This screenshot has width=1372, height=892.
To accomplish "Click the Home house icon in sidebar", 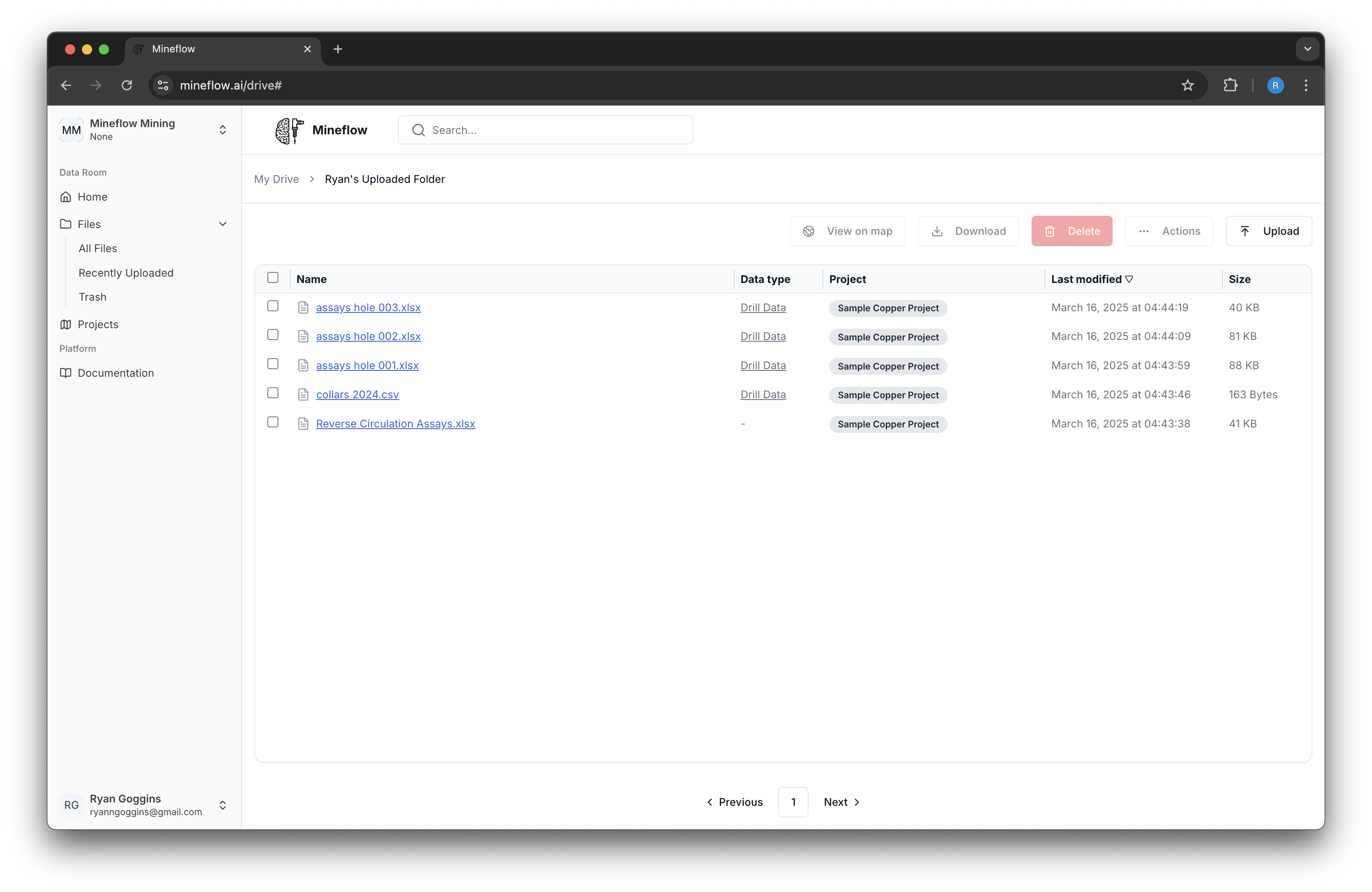I will 66,197.
